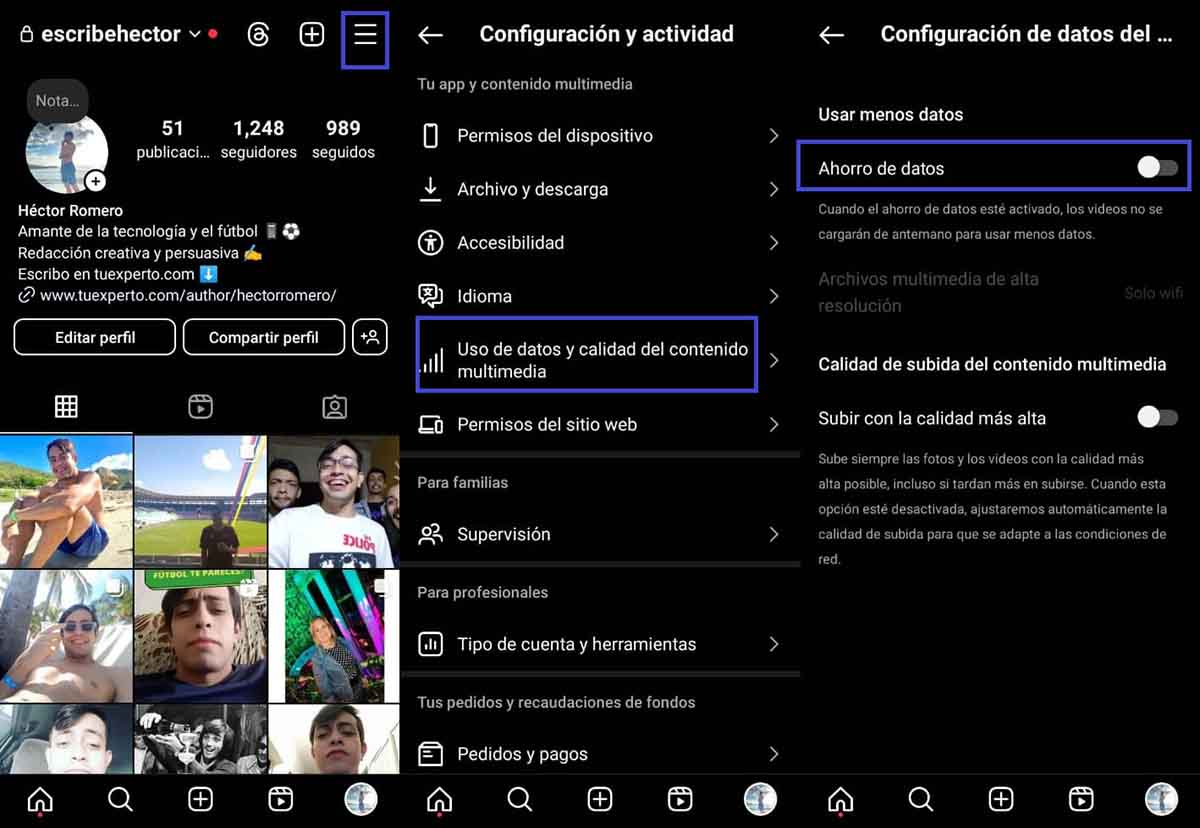Screen dimensions: 1200x828
Task: Tap the 51 publicaciones count
Action: click(173, 139)
